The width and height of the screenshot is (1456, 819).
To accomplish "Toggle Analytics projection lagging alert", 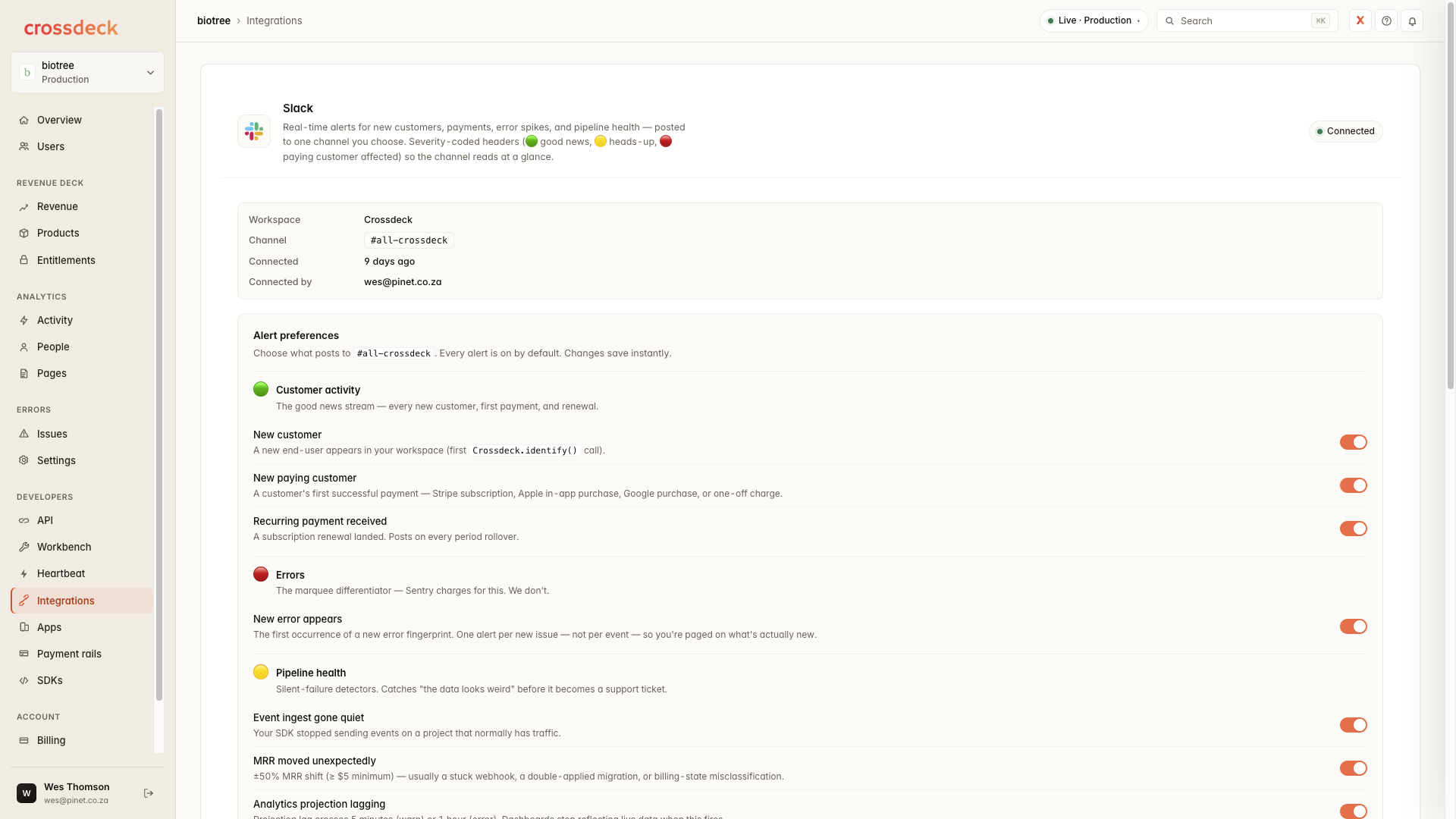I will pyautogui.click(x=1353, y=811).
